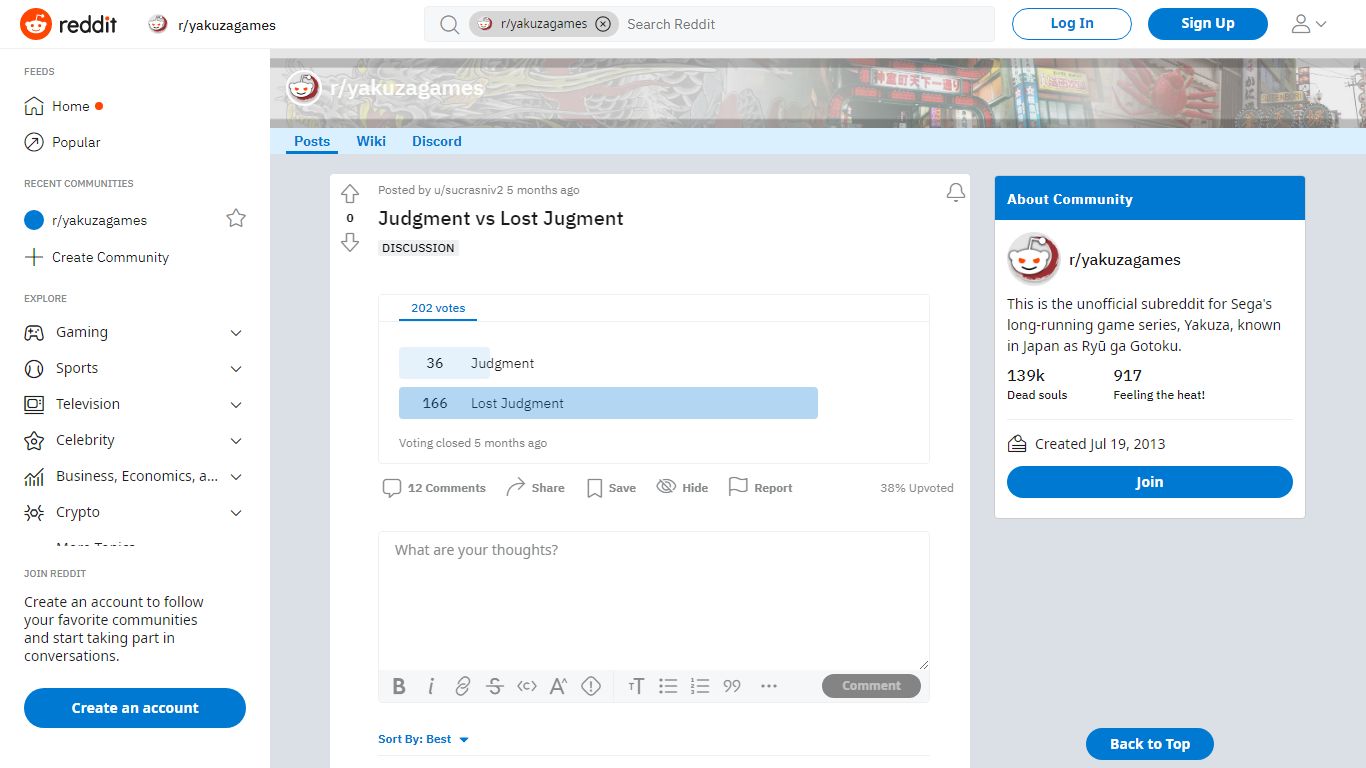The image size is (1366, 768).
Task: Click the Sign Up button
Action: 1208,24
